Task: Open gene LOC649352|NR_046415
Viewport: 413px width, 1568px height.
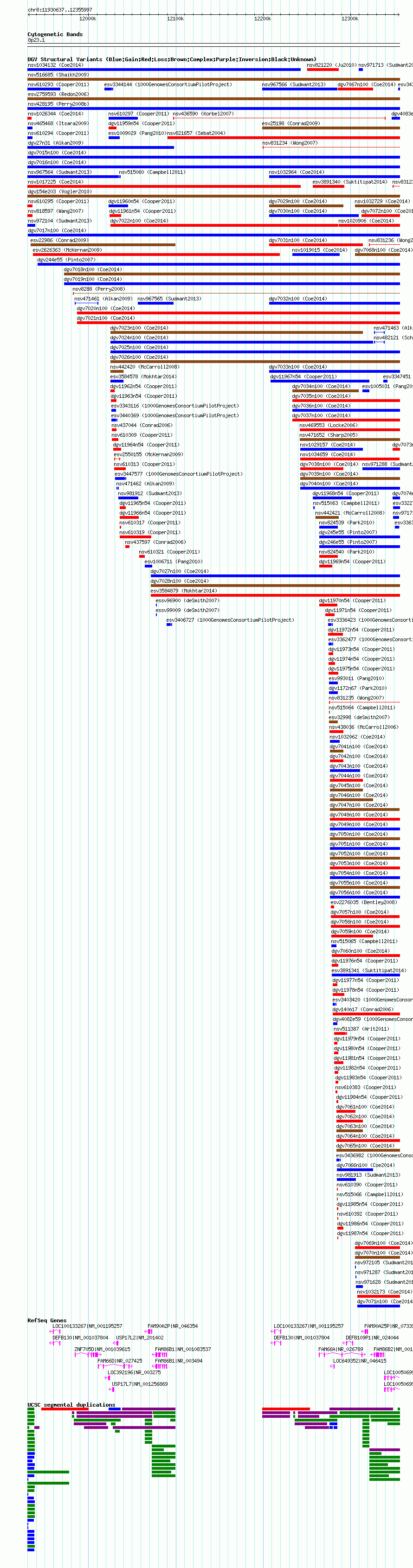Action: pyautogui.click(x=360, y=1361)
